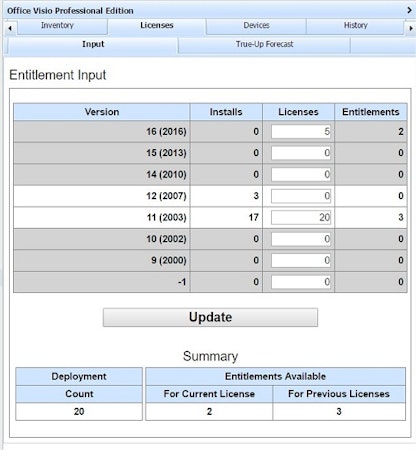Click the Licenses field for version 10 (2002)
This screenshot has width=416, height=450.
(x=301, y=239)
